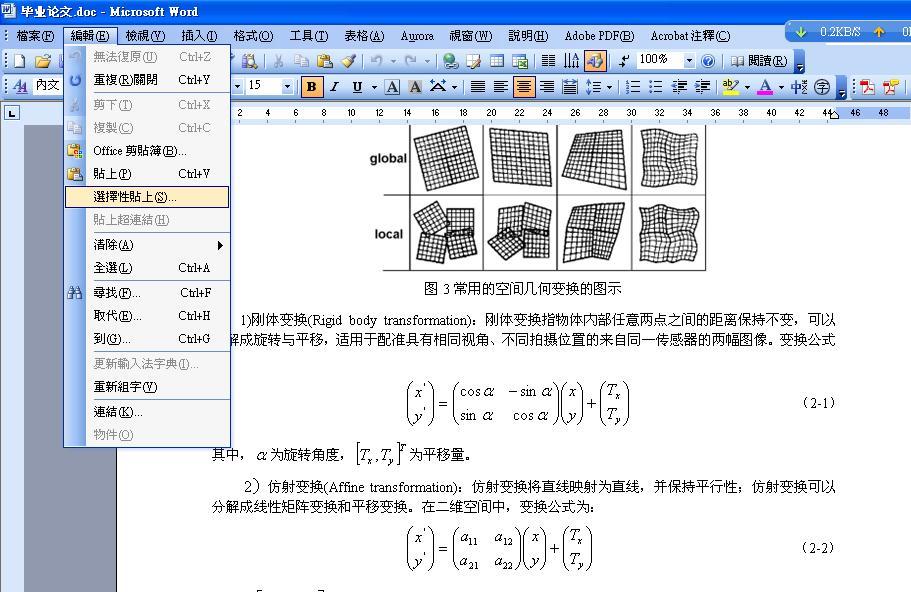Click the Tables and Borders pencil icon
Image resolution: width=911 pixels, height=592 pixels.
(x=474, y=60)
